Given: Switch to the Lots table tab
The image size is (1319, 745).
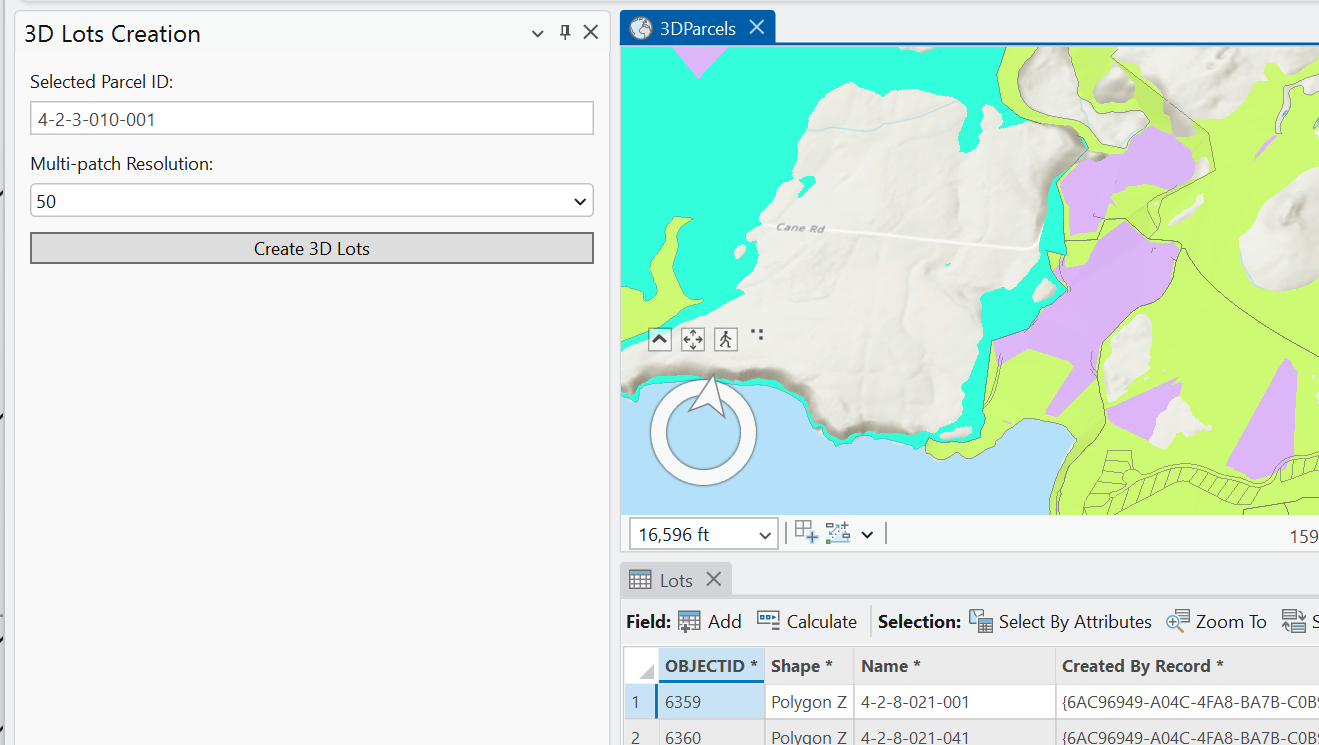Looking at the screenshot, I should click(676, 580).
